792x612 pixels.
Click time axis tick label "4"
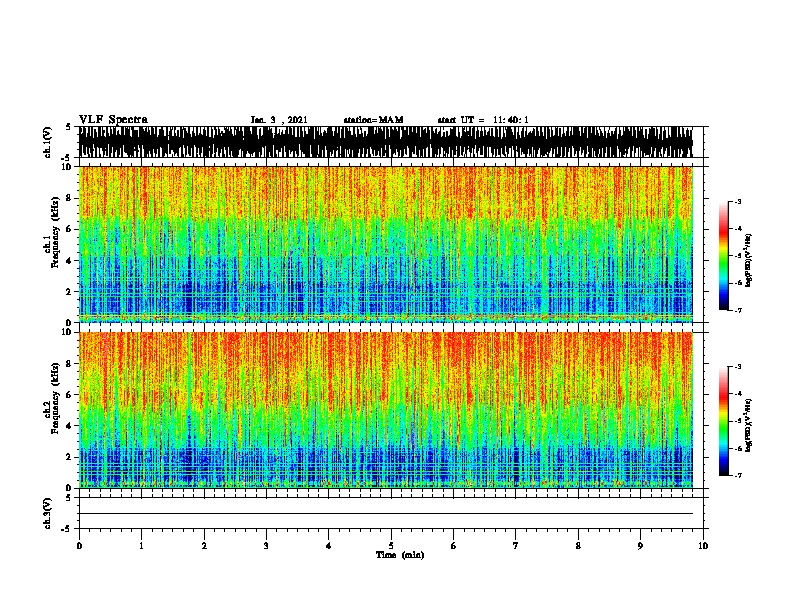click(x=329, y=546)
